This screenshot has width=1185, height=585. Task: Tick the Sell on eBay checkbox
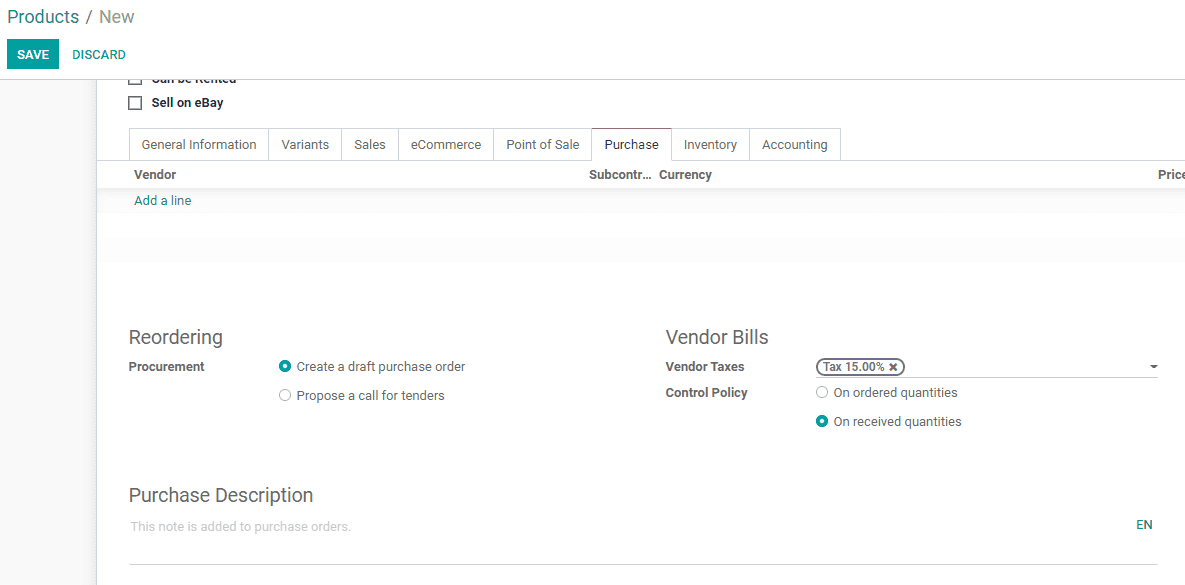click(135, 103)
